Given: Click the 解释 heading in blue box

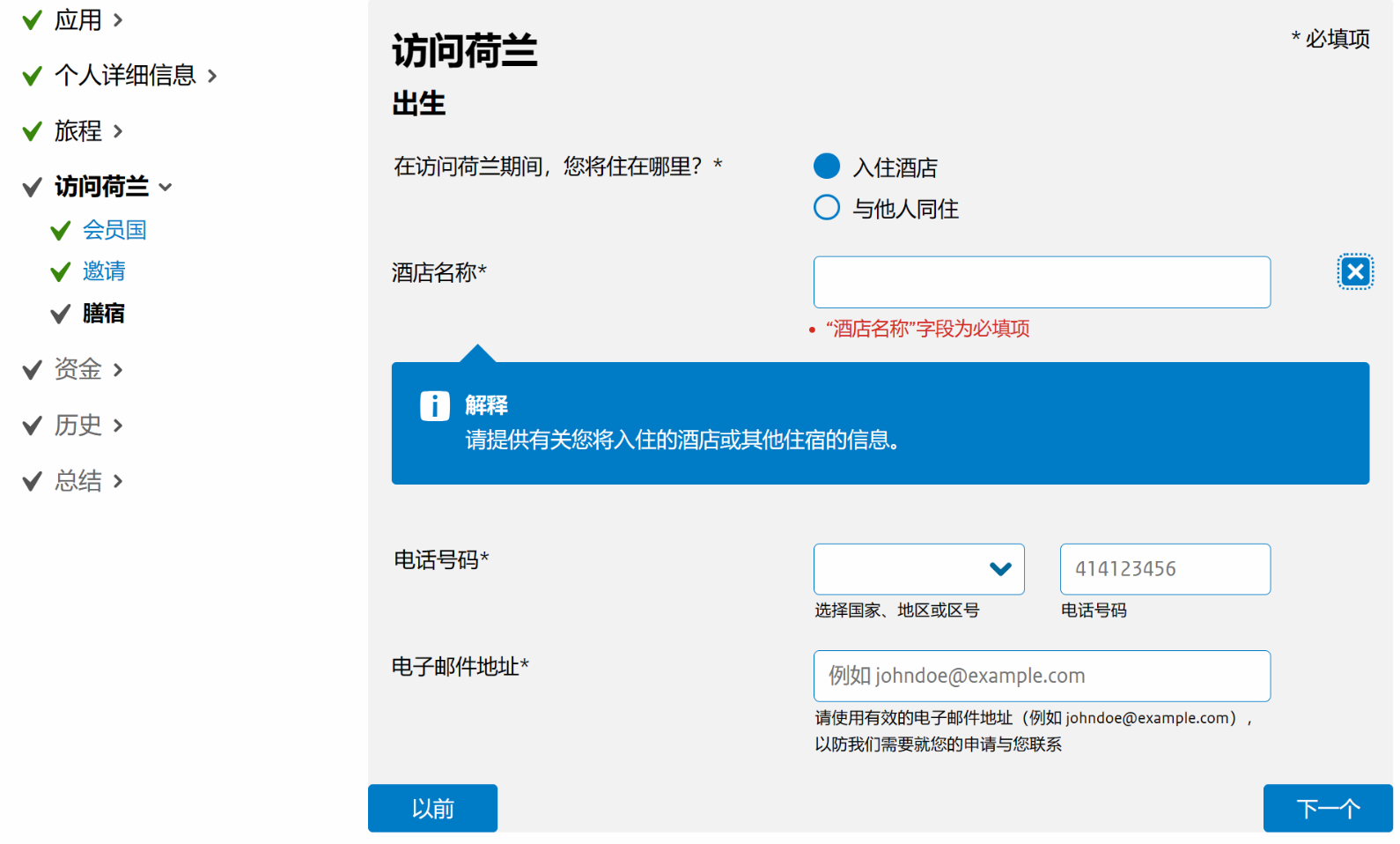Looking at the screenshot, I should [x=487, y=405].
